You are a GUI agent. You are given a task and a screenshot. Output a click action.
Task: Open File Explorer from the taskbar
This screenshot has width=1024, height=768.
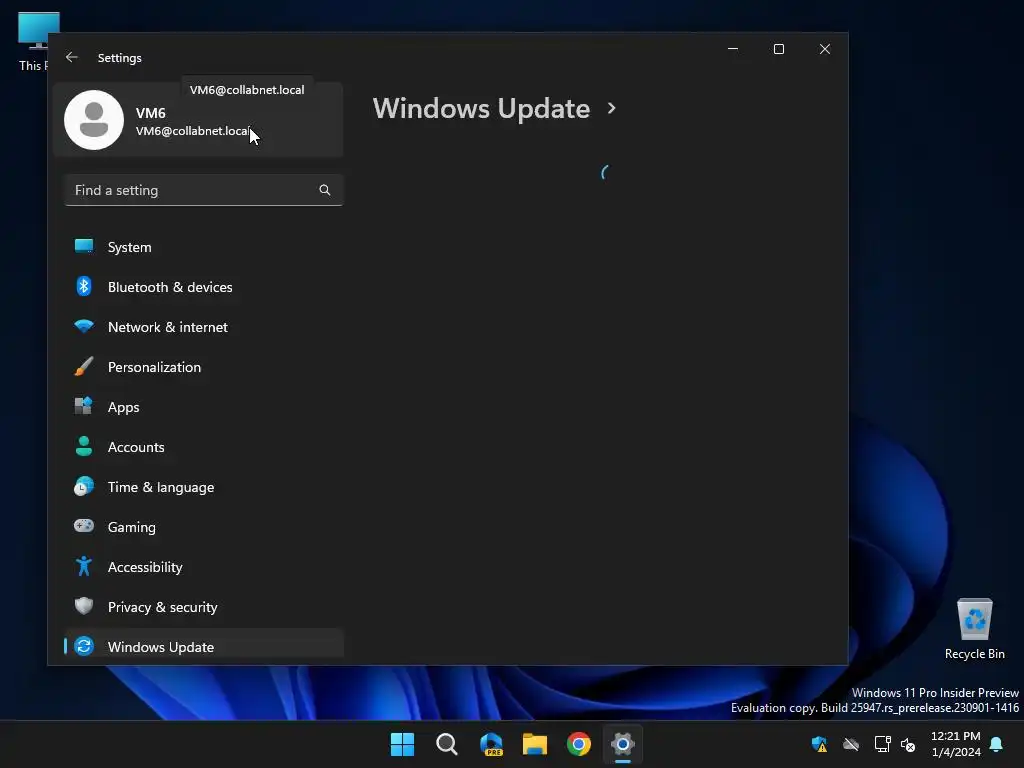535,744
